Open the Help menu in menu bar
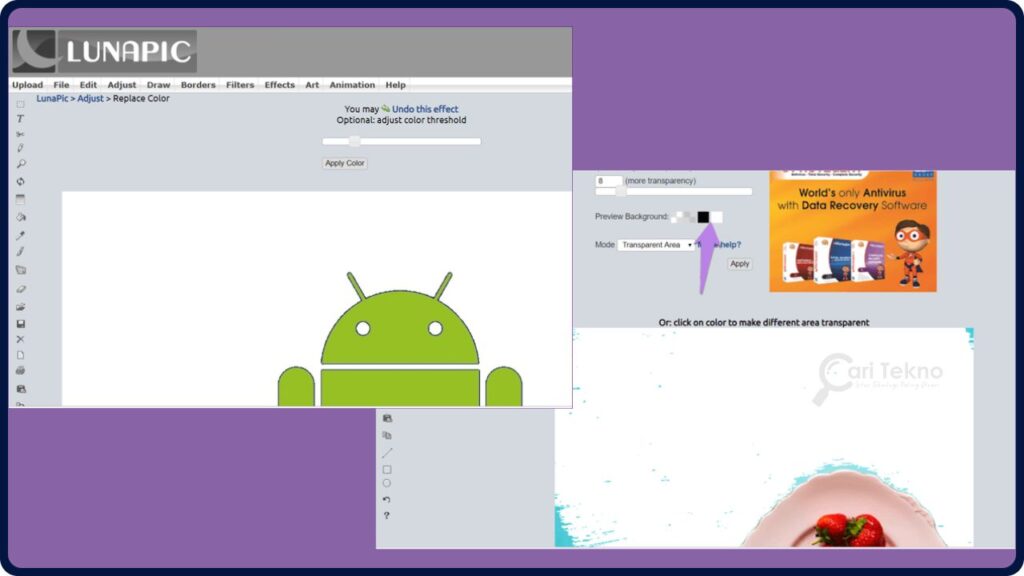This screenshot has width=1024, height=576. click(x=396, y=85)
